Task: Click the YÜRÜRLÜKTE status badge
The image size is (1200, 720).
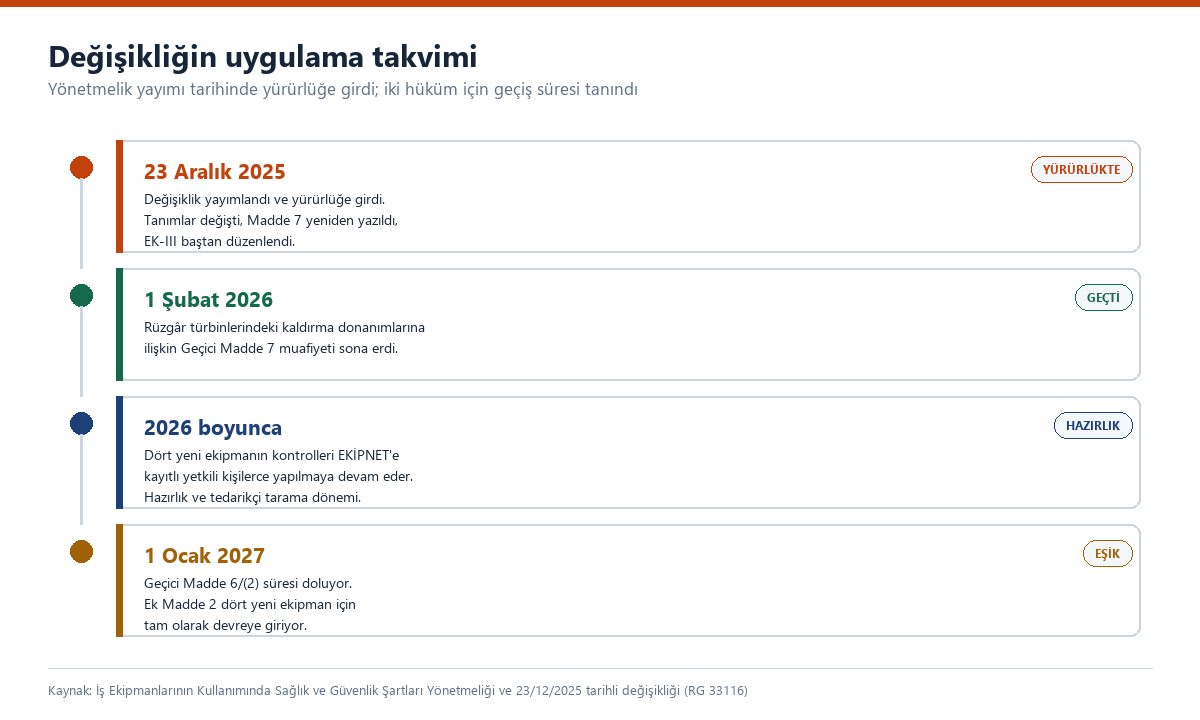Action: (1081, 170)
